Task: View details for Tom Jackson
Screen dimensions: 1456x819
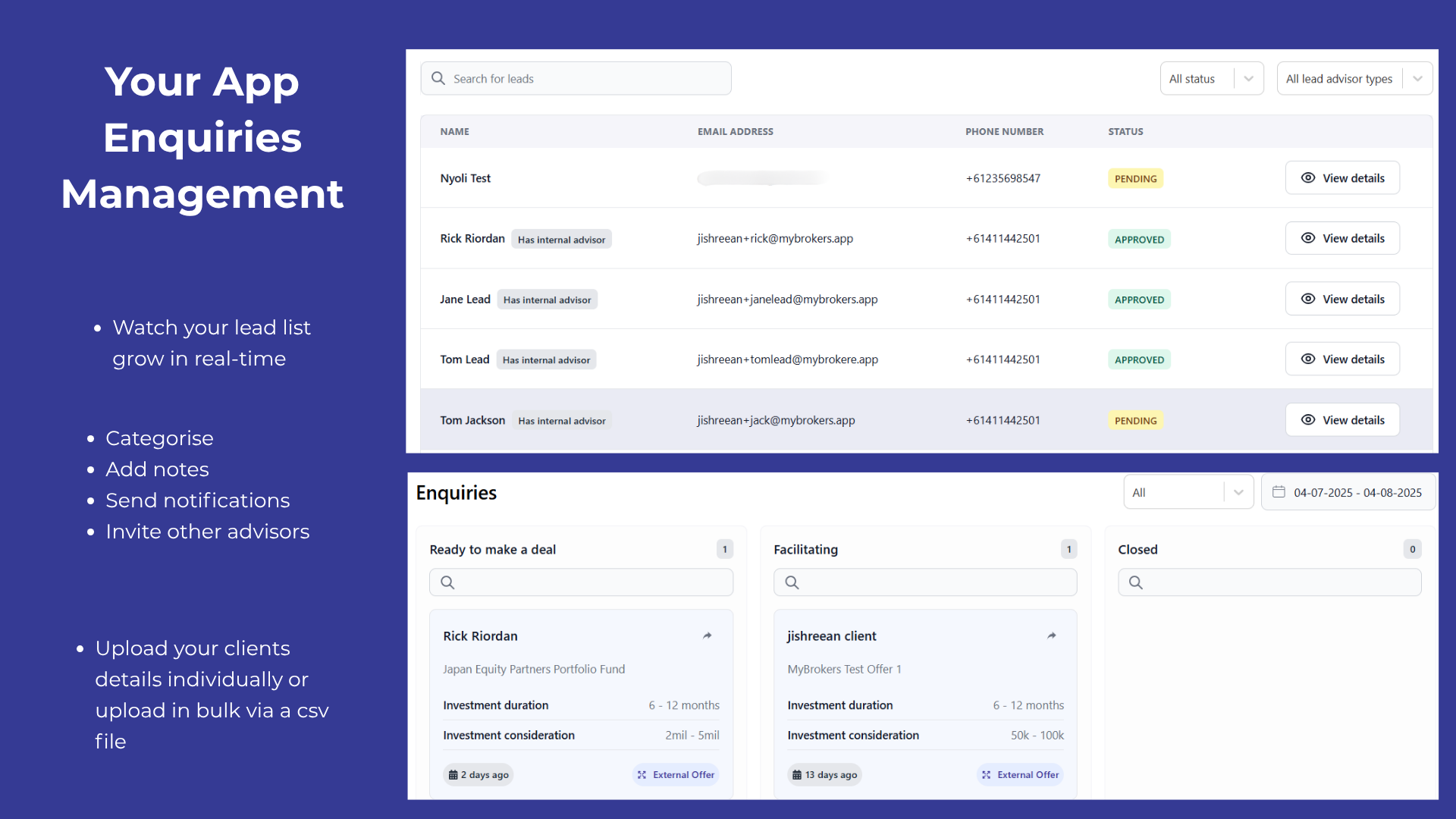Action: (1341, 419)
